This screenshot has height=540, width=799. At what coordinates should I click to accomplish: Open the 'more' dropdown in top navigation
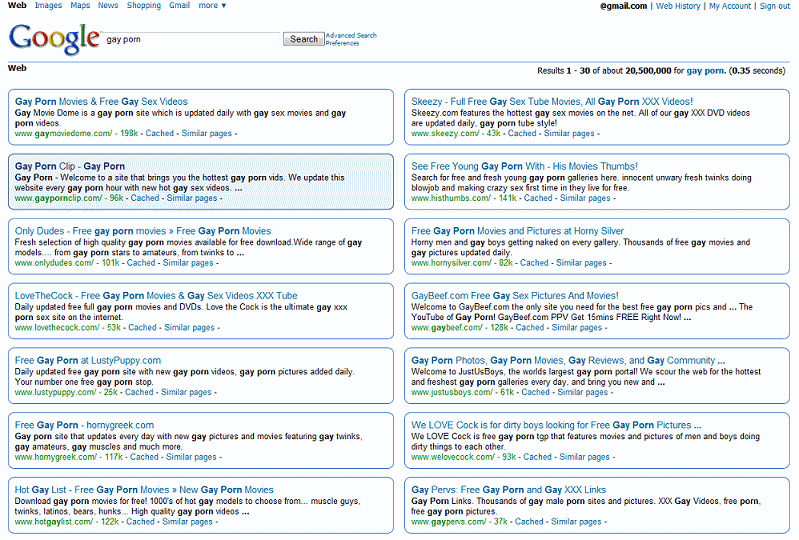point(212,6)
